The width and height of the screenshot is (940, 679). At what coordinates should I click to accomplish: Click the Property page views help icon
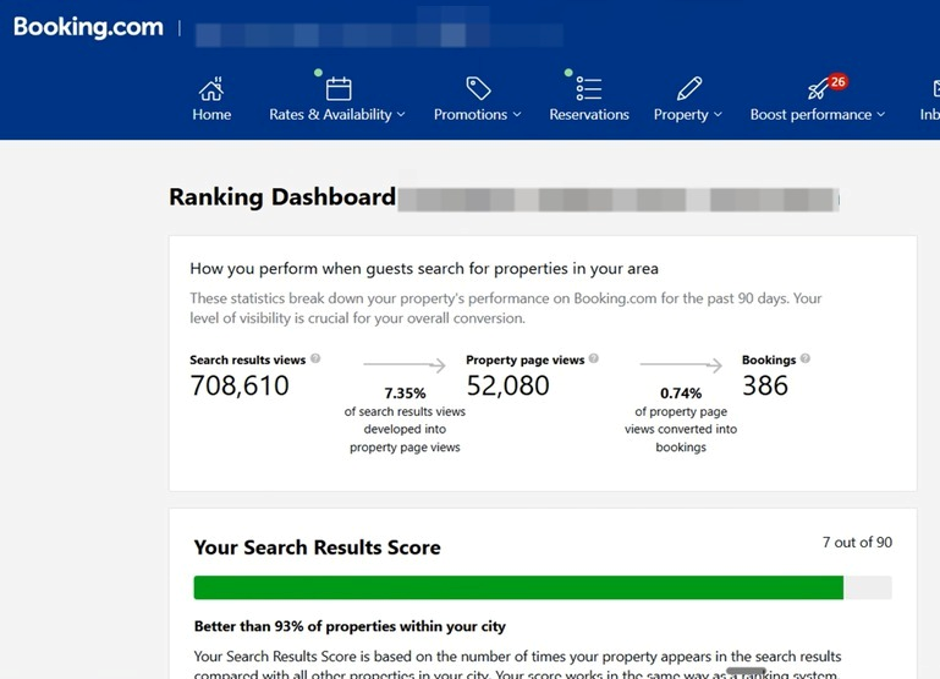pos(593,358)
